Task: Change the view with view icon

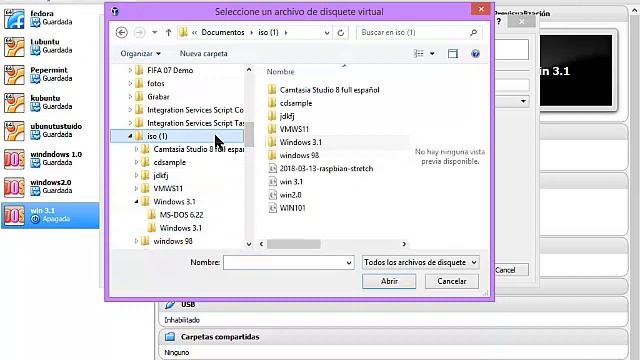Action: point(419,53)
